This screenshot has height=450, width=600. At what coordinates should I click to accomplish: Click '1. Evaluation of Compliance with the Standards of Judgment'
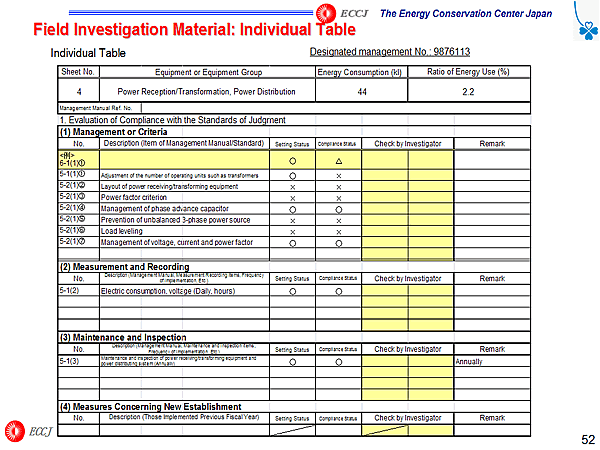click(173, 120)
